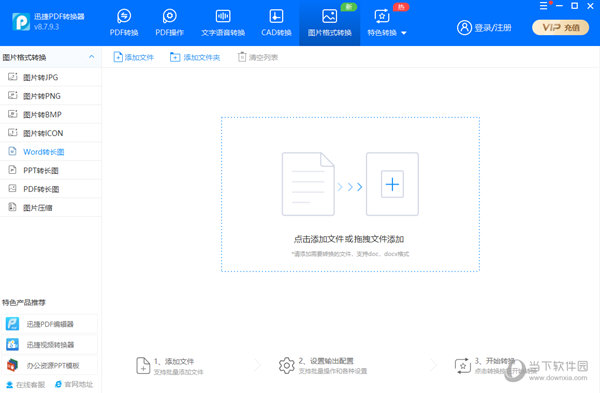Select 图片转JPG in sidebar

tap(51, 77)
